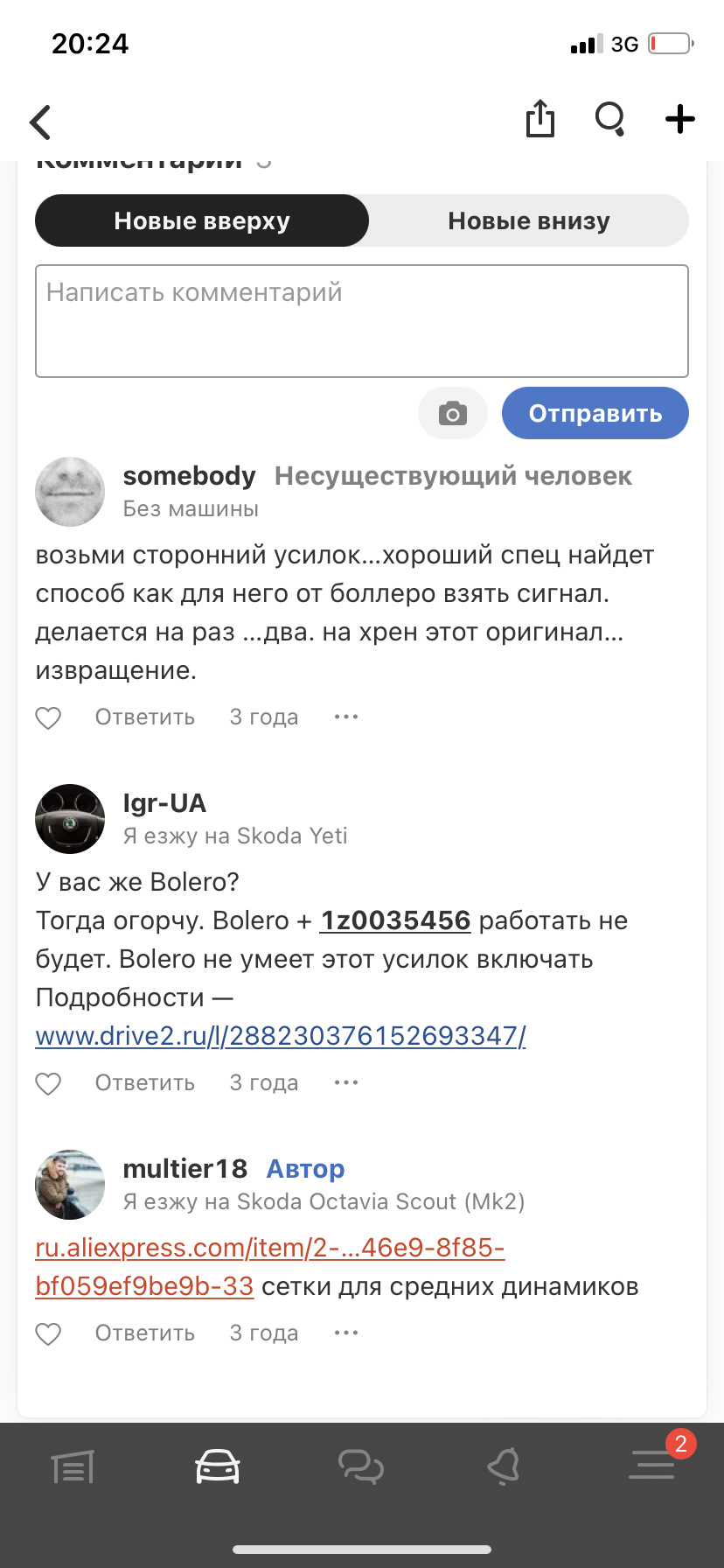Switch to Новые внизу sorting
This screenshot has width=724, height=1568.
click(x=528, y=220)
